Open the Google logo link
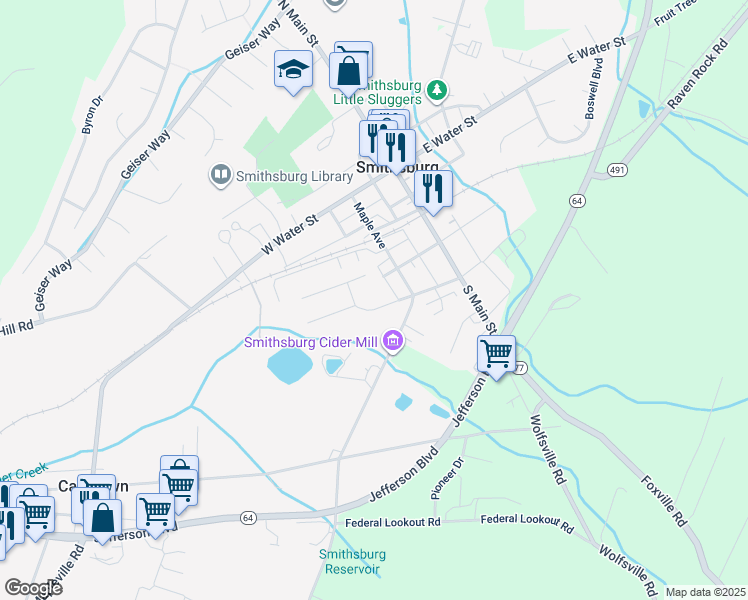The width and height of the screenshot is (748, 600). point(33,588)
